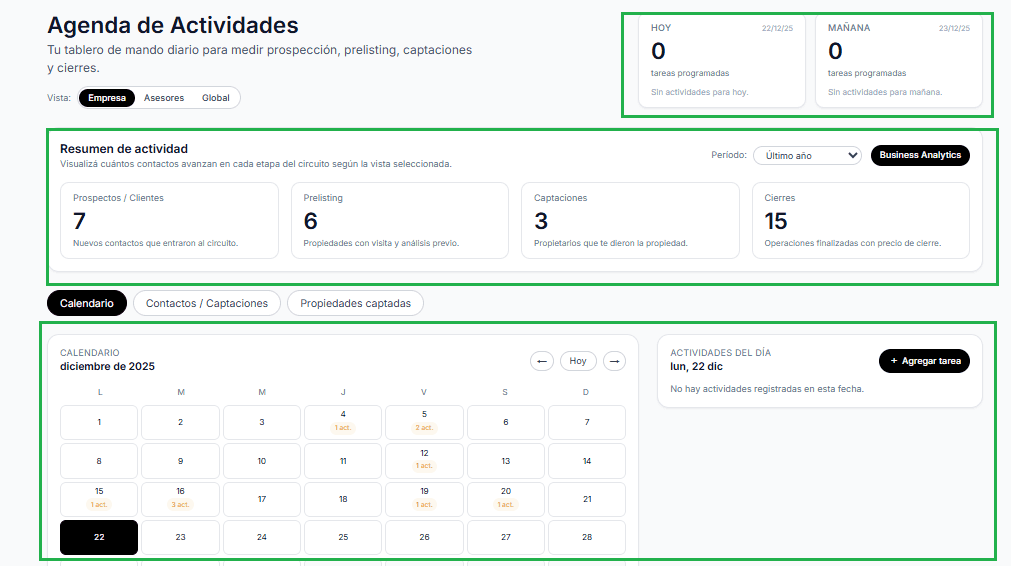Select calendar day 14
The image size is (1011, 566).
pos(587,461)
